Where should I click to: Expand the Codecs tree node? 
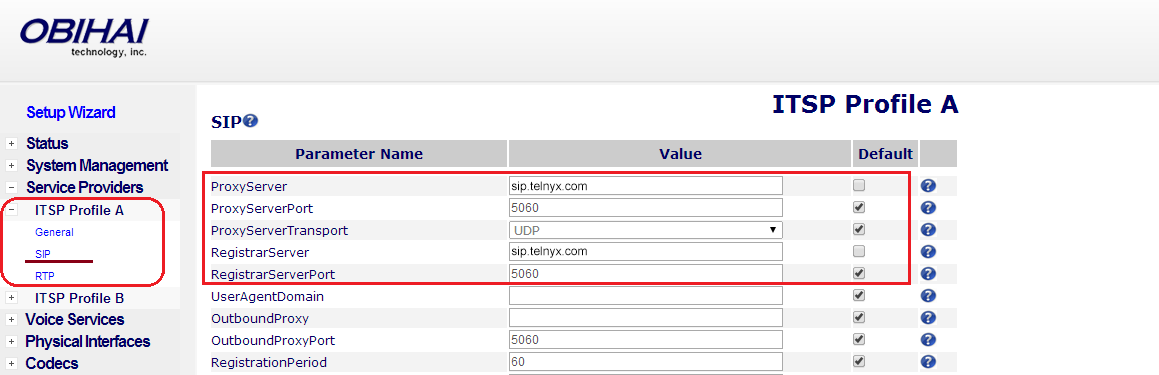(x=11, y=364)
